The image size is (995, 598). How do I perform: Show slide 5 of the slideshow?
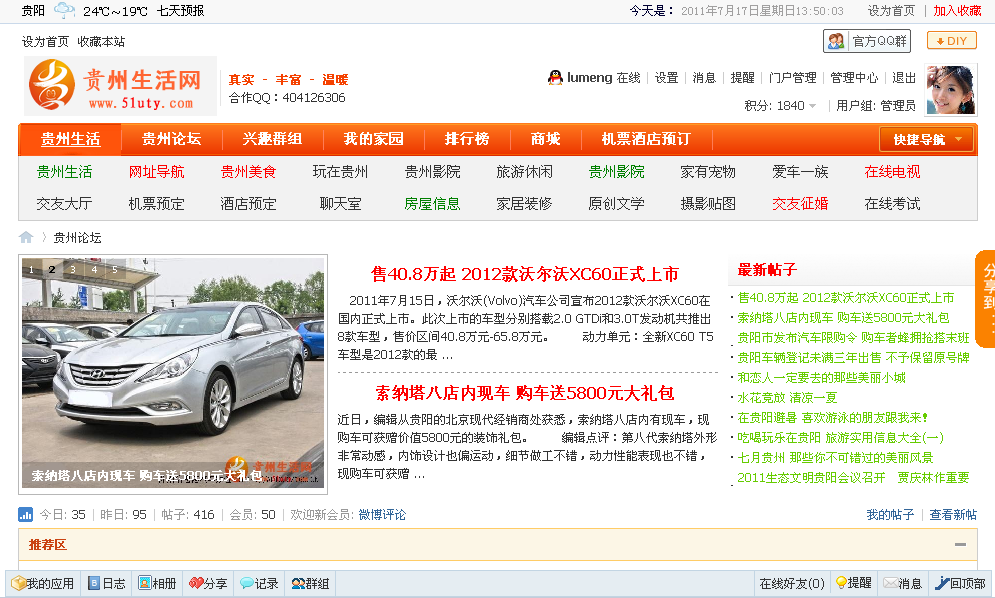pos(115,270)
